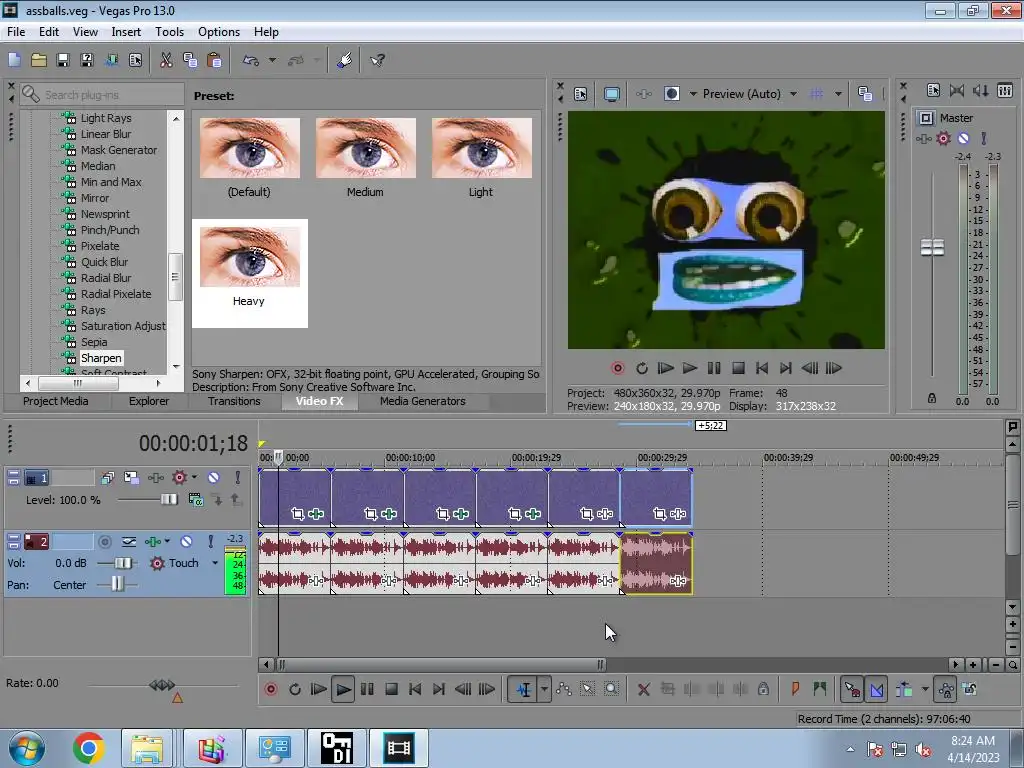The height and width of the screenshot is (768, 1024).
Task: Click the Copy Snapshot to clipboard icon
Action: pyautogui.click(x=865, y=94)
